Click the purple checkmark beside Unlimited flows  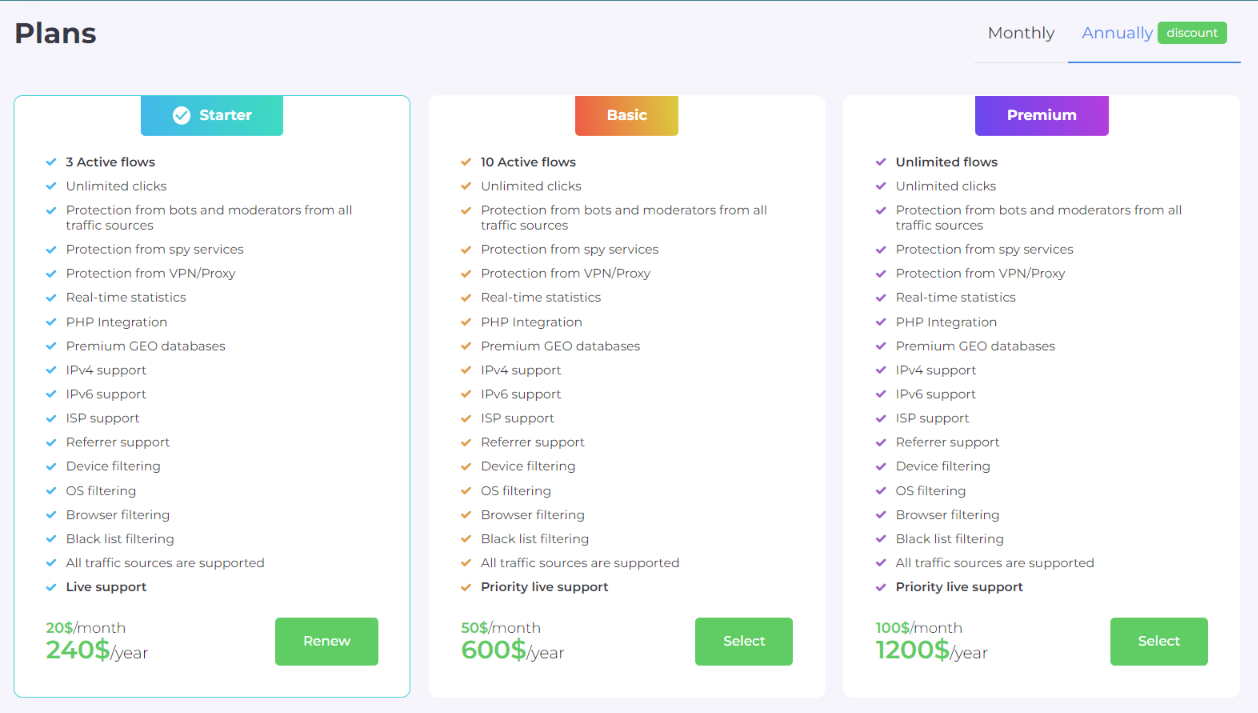[x=881, y=162]
